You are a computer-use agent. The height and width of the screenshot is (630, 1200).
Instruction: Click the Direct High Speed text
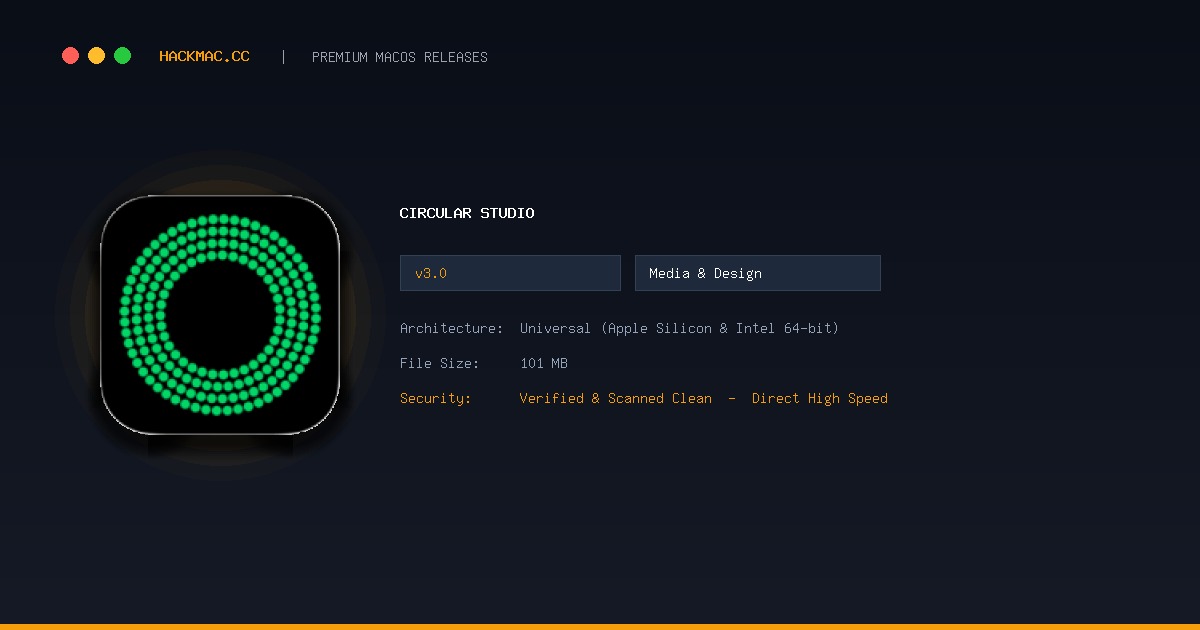point(820,398)
